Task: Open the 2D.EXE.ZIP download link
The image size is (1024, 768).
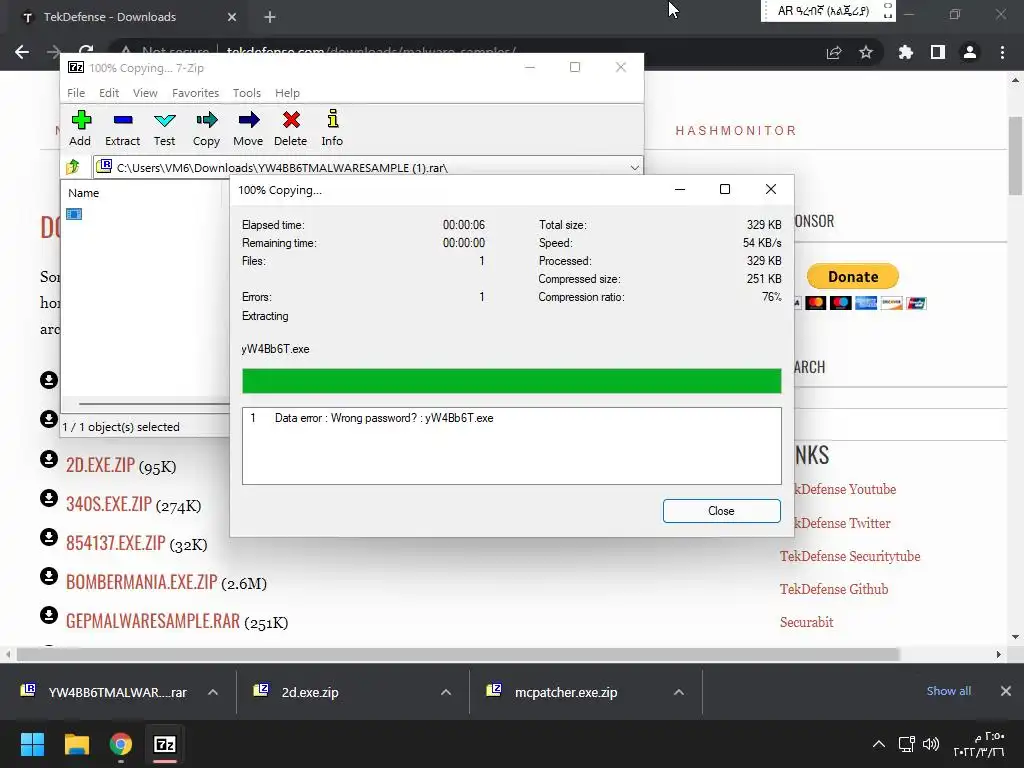Action: (101, 464)
